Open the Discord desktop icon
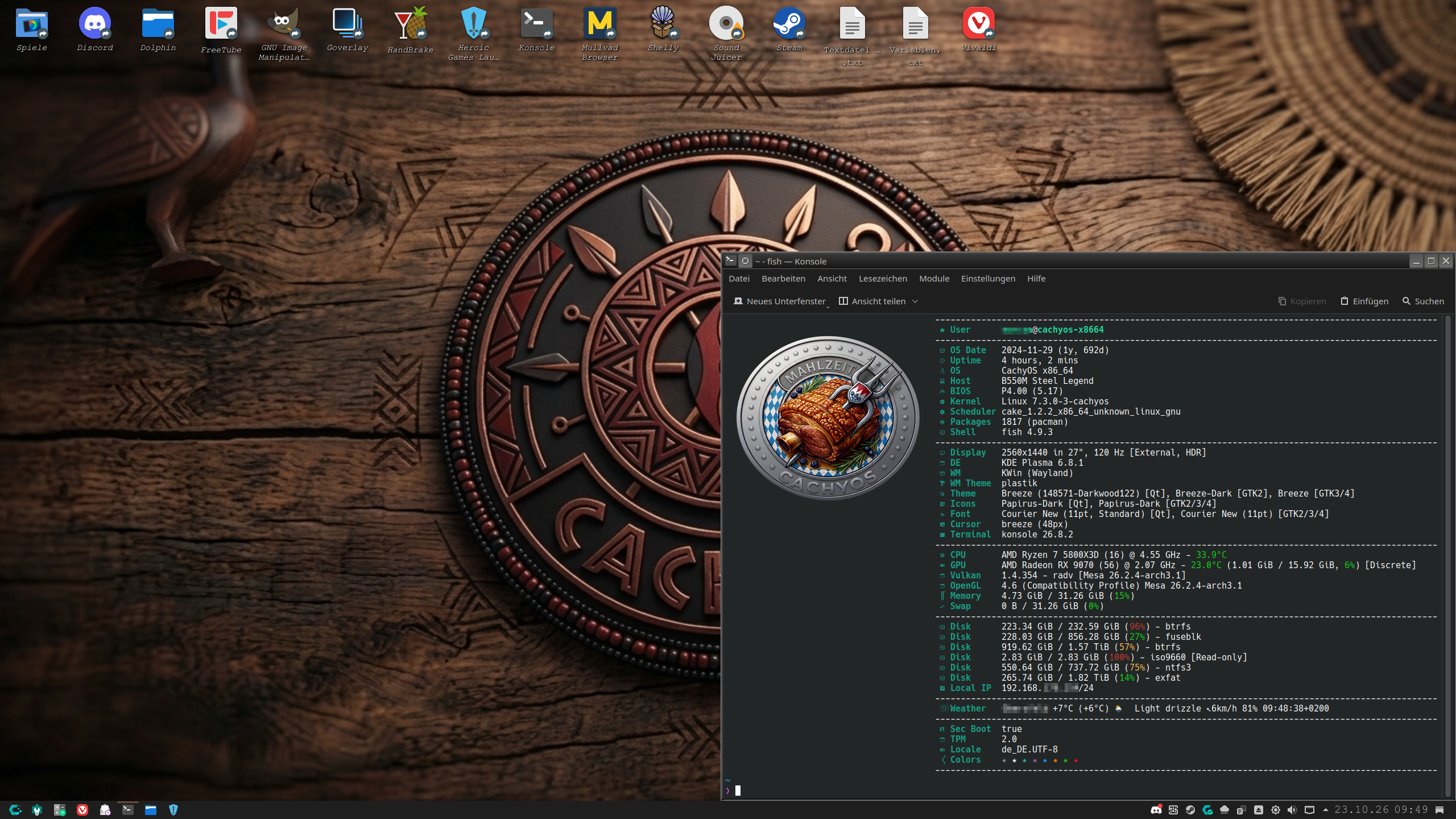The image size is (1456, 819). tap(95, 30)
